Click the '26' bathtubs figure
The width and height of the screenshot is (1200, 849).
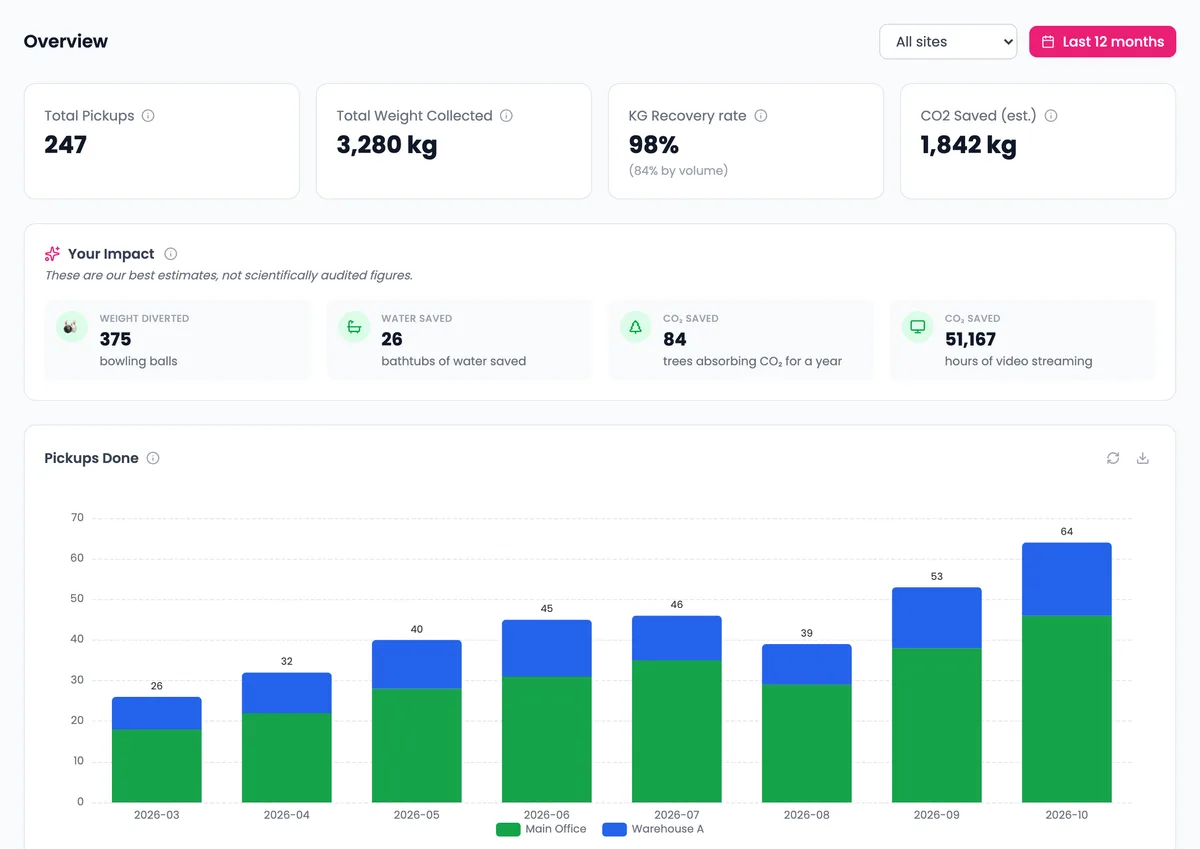[x=392, y=339]
